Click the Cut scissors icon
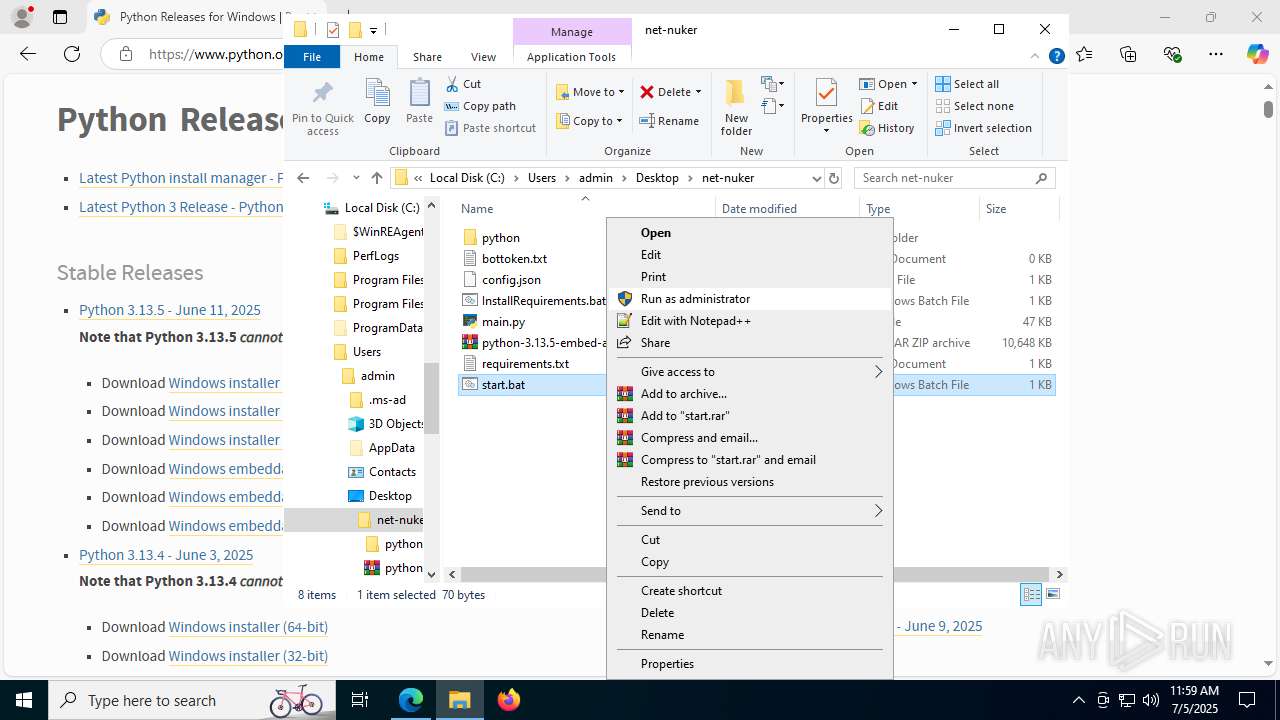Image resolution: width=1280 pixels, height=720 pixels. point(452,84)
